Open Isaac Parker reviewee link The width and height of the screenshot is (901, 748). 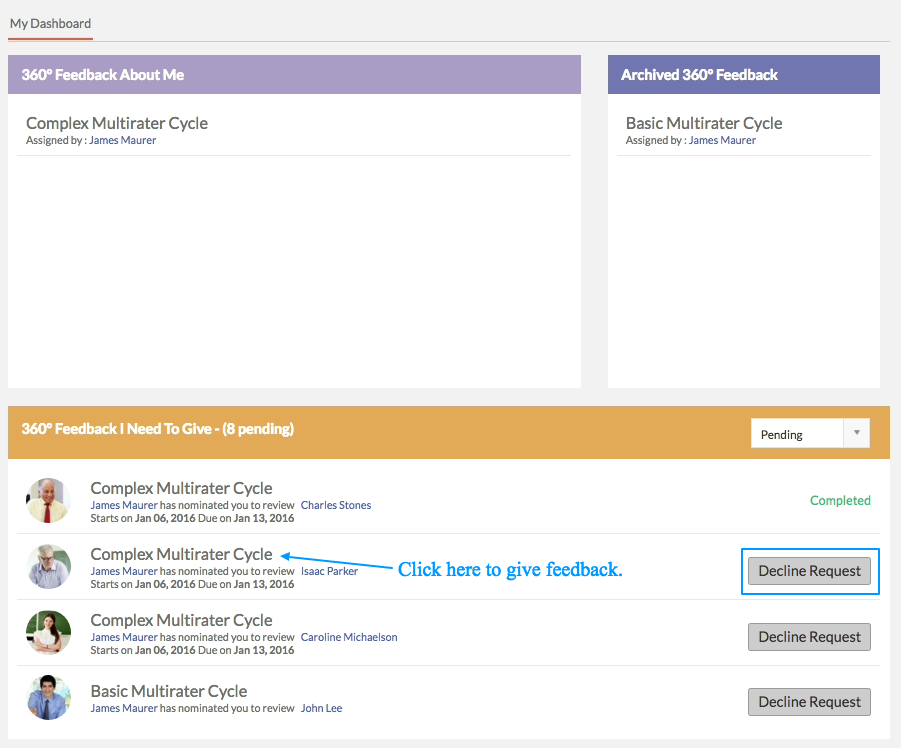[x=329, y=572]
